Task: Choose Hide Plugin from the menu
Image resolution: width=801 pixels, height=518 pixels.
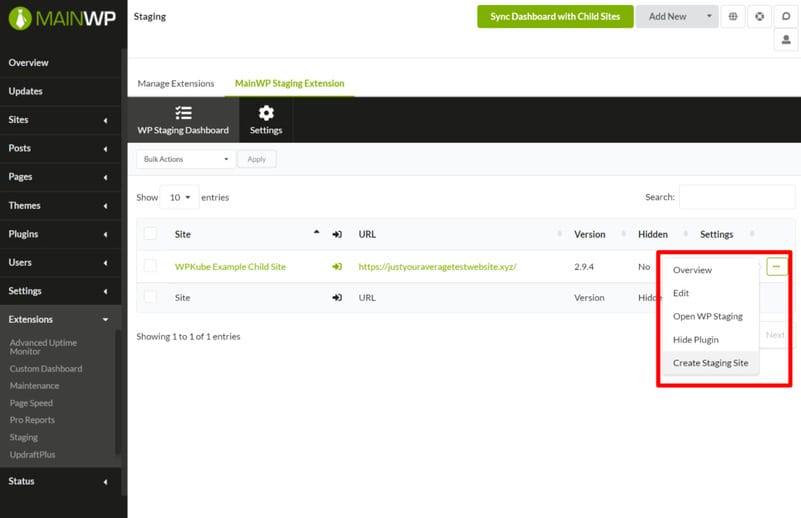Action: [x=711, y=340]
